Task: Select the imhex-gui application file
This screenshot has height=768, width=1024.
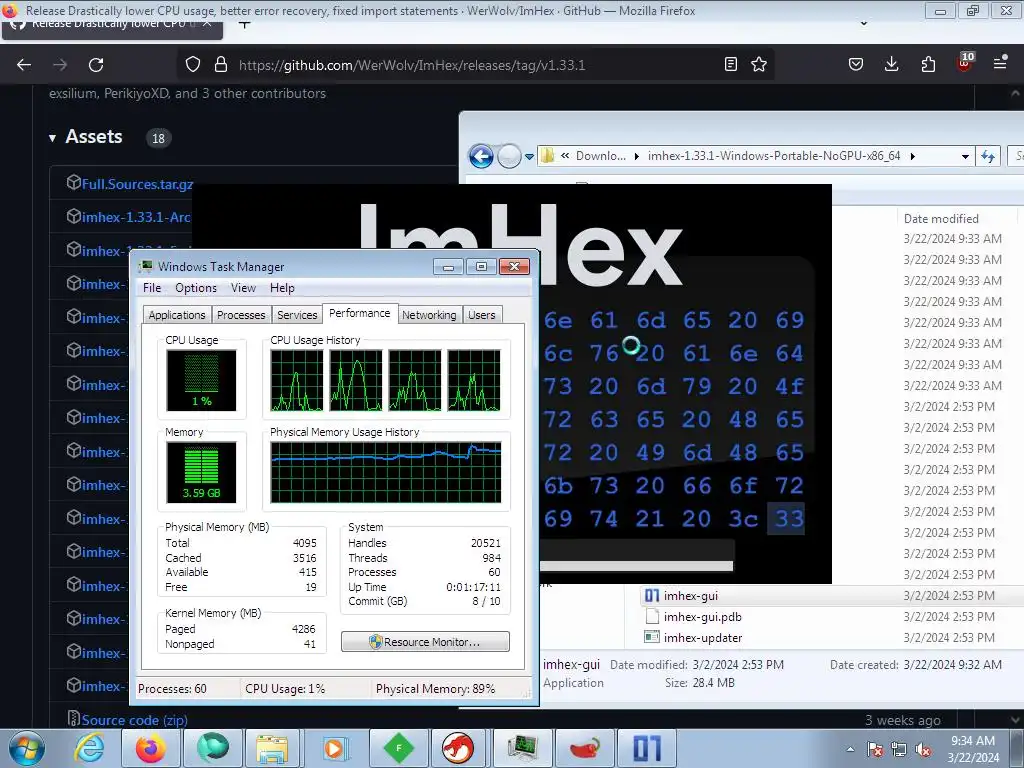Action: (x=690, y=596)
